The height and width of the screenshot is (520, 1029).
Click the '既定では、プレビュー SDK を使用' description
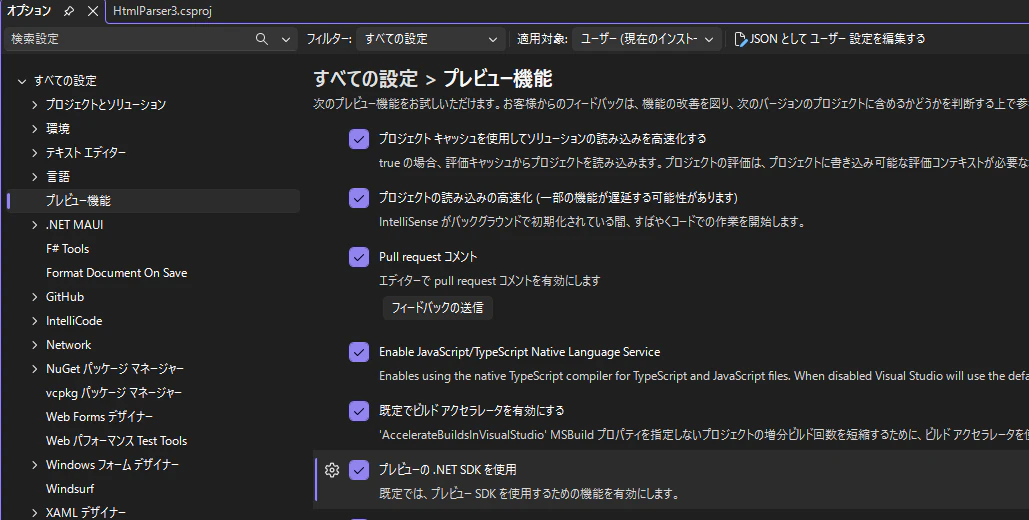(529, 494)
